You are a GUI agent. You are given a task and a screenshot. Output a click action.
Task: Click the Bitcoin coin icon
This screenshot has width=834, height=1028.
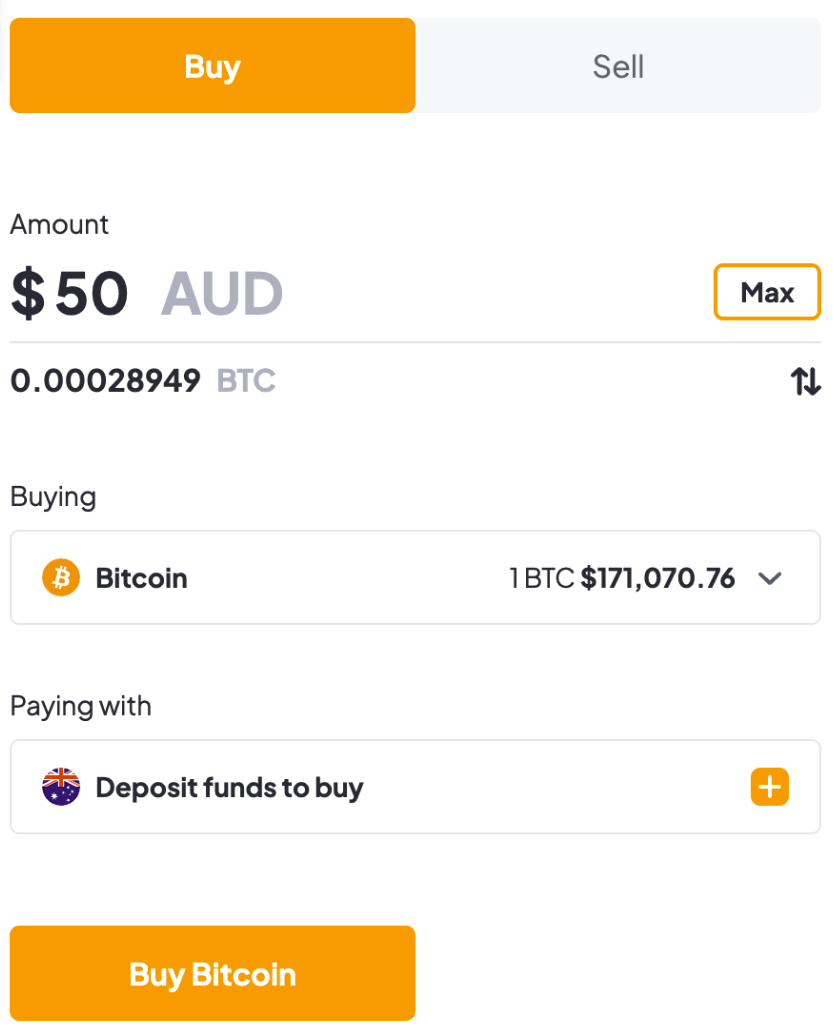(x=59, y=578)
